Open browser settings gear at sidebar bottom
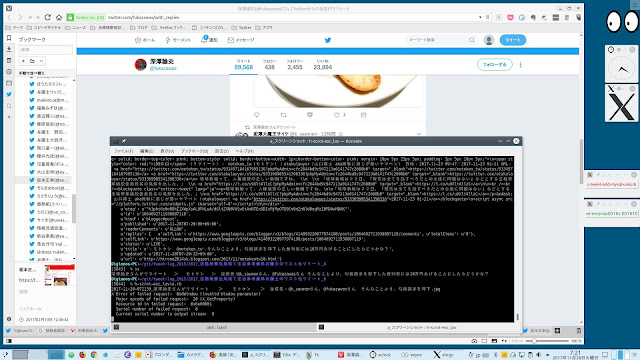This screenshot has width=640, height=360. click(9, 319)
